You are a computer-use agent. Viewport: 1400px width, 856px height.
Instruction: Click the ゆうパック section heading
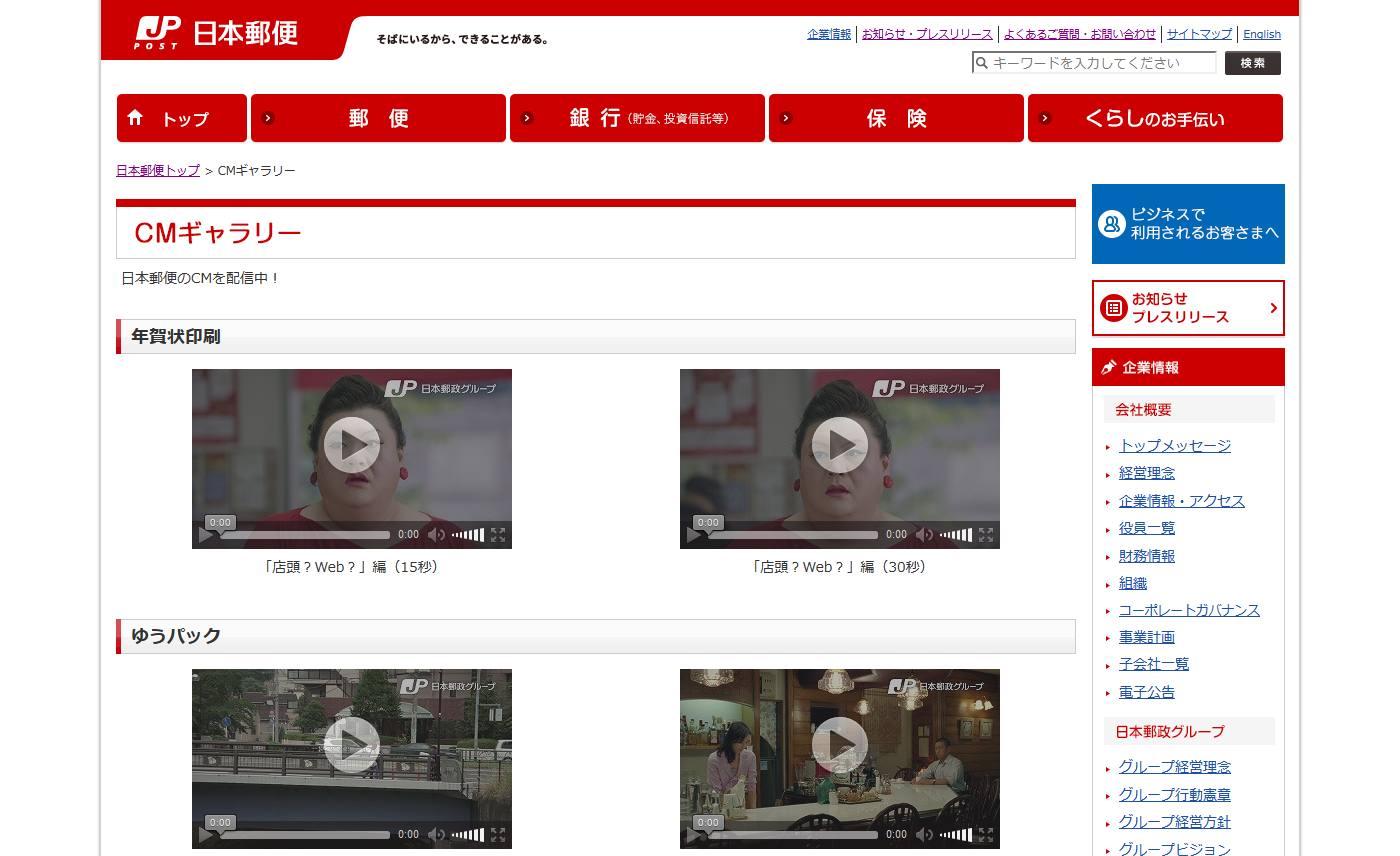pos(176,636)
